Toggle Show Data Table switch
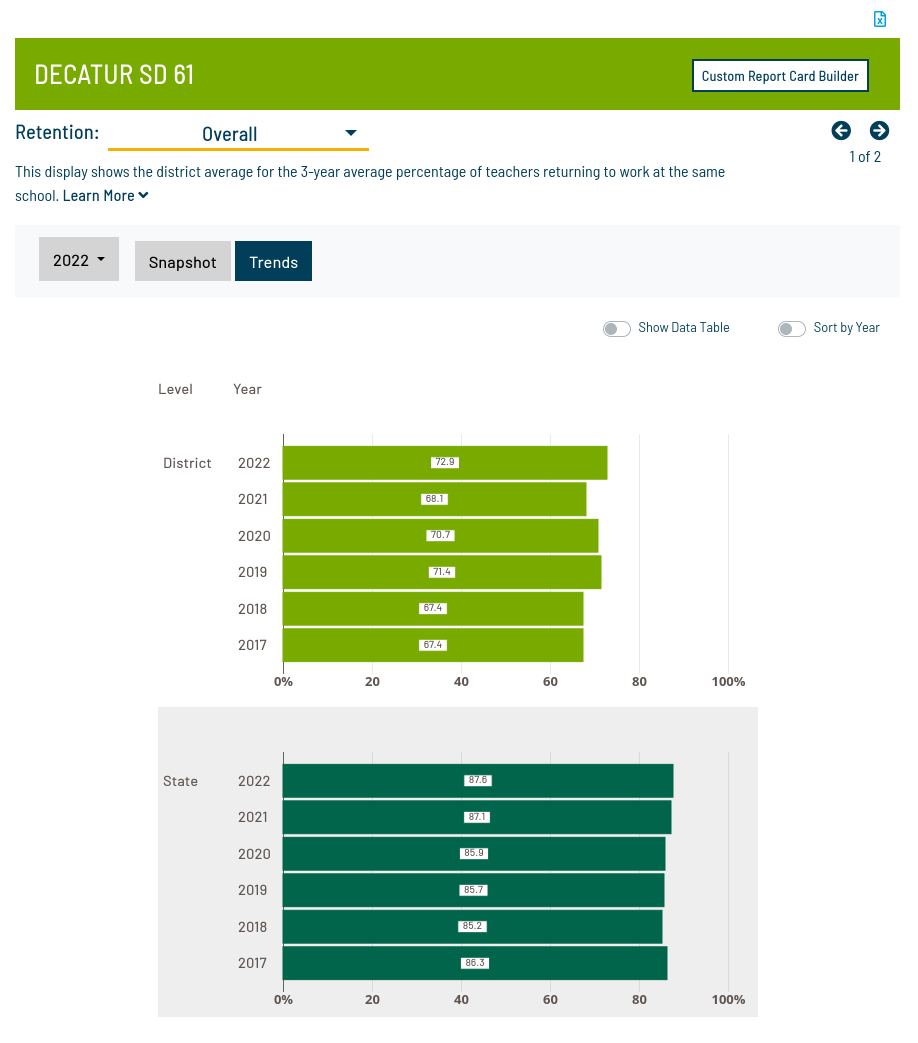The width and height of the screenshot is (918, 1043). [616, 328]
